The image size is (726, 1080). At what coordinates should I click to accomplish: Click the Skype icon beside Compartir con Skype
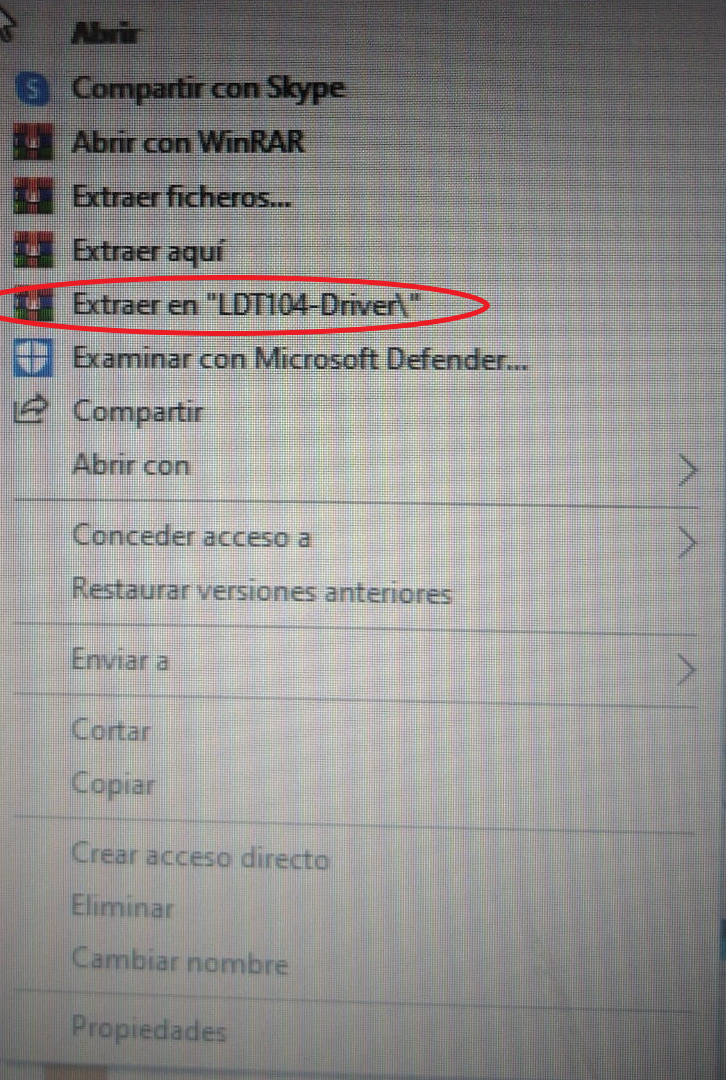pyautogui.click(x=32, y=89)
